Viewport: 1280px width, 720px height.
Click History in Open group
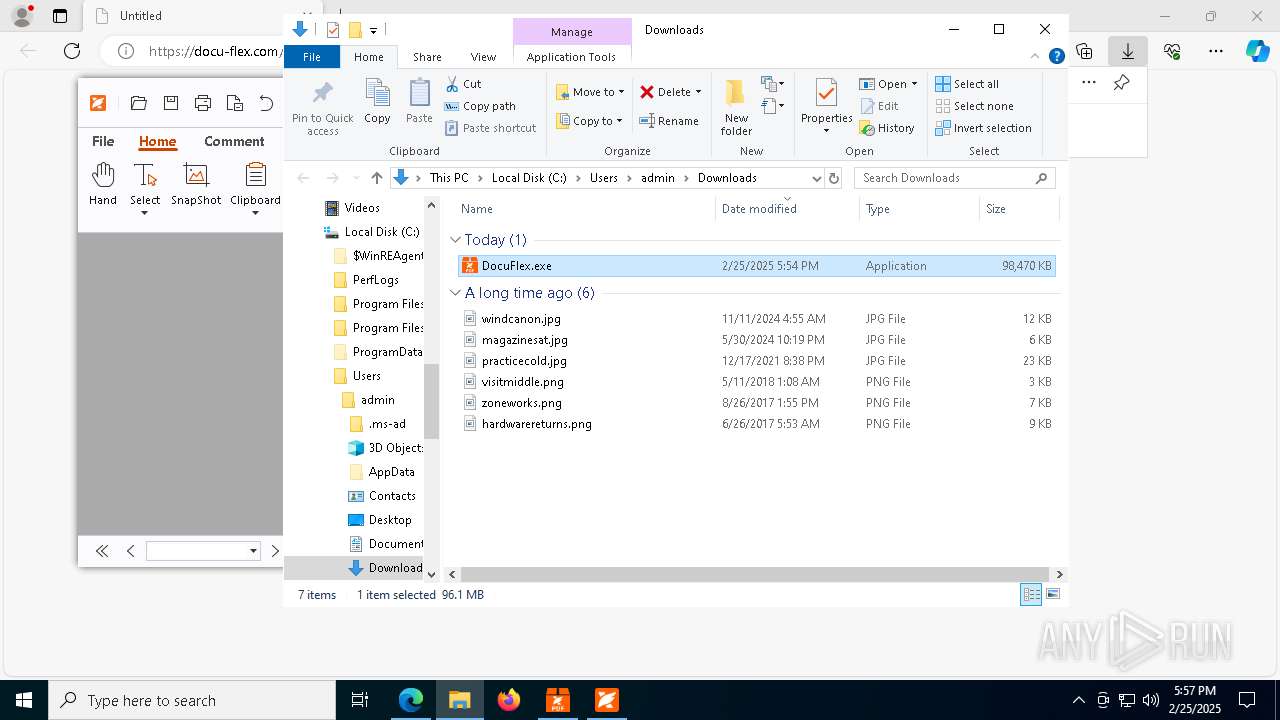tap(887, 128)
